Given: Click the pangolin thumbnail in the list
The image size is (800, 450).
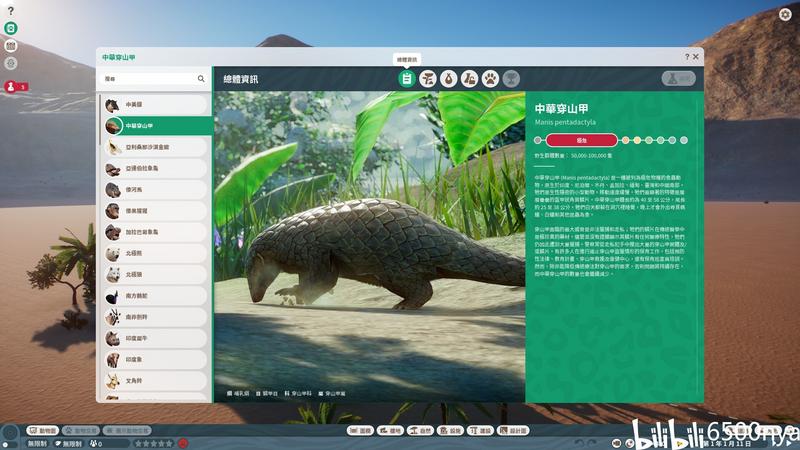Looking at the screenshot, I should click(113, 126).
